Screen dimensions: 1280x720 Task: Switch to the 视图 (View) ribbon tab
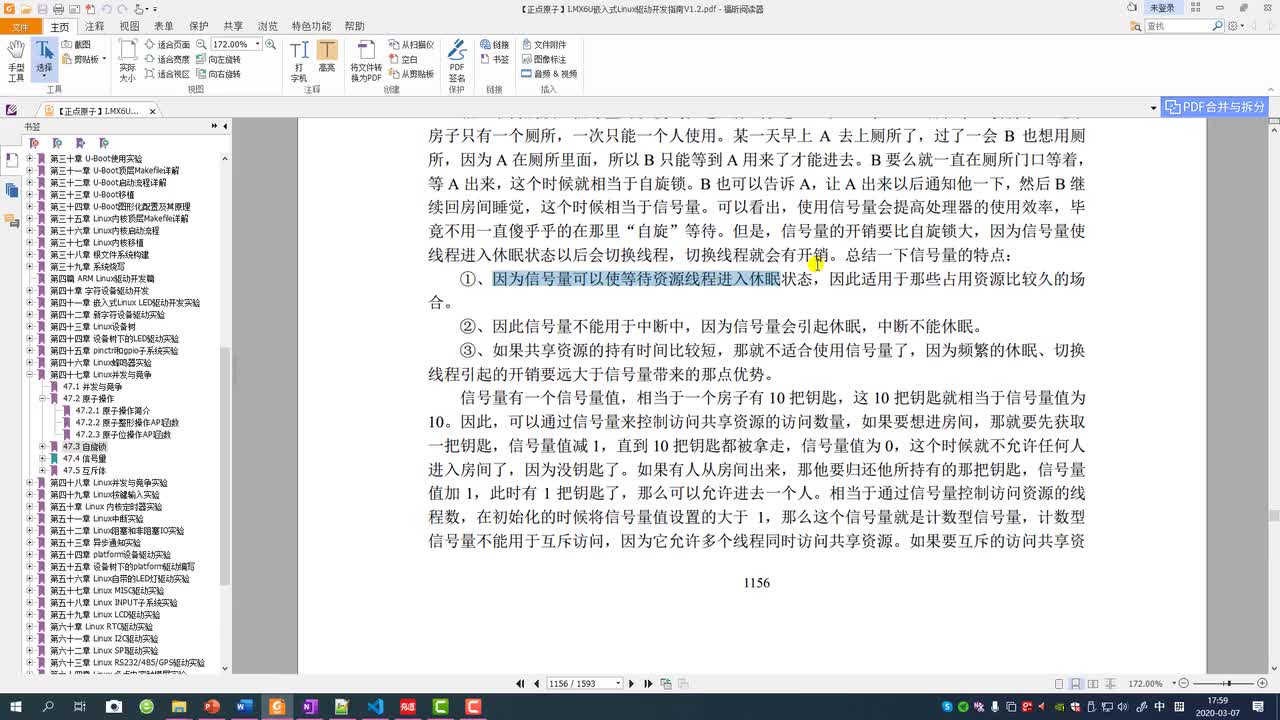point(129,27)
